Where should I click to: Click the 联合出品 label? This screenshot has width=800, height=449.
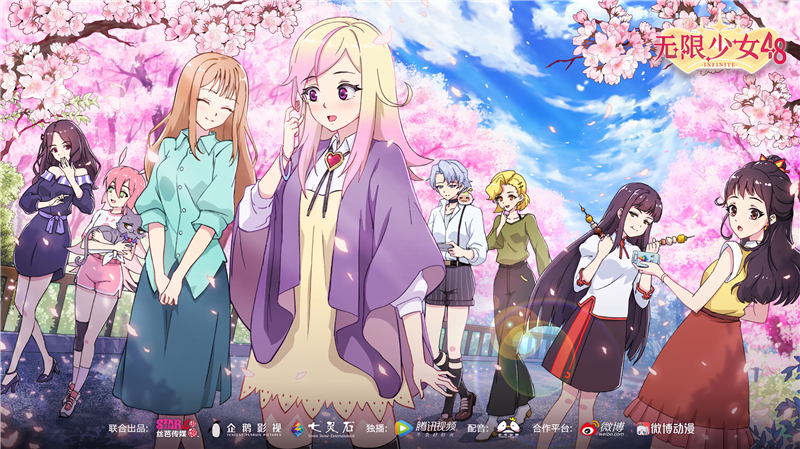pos(128,428)
